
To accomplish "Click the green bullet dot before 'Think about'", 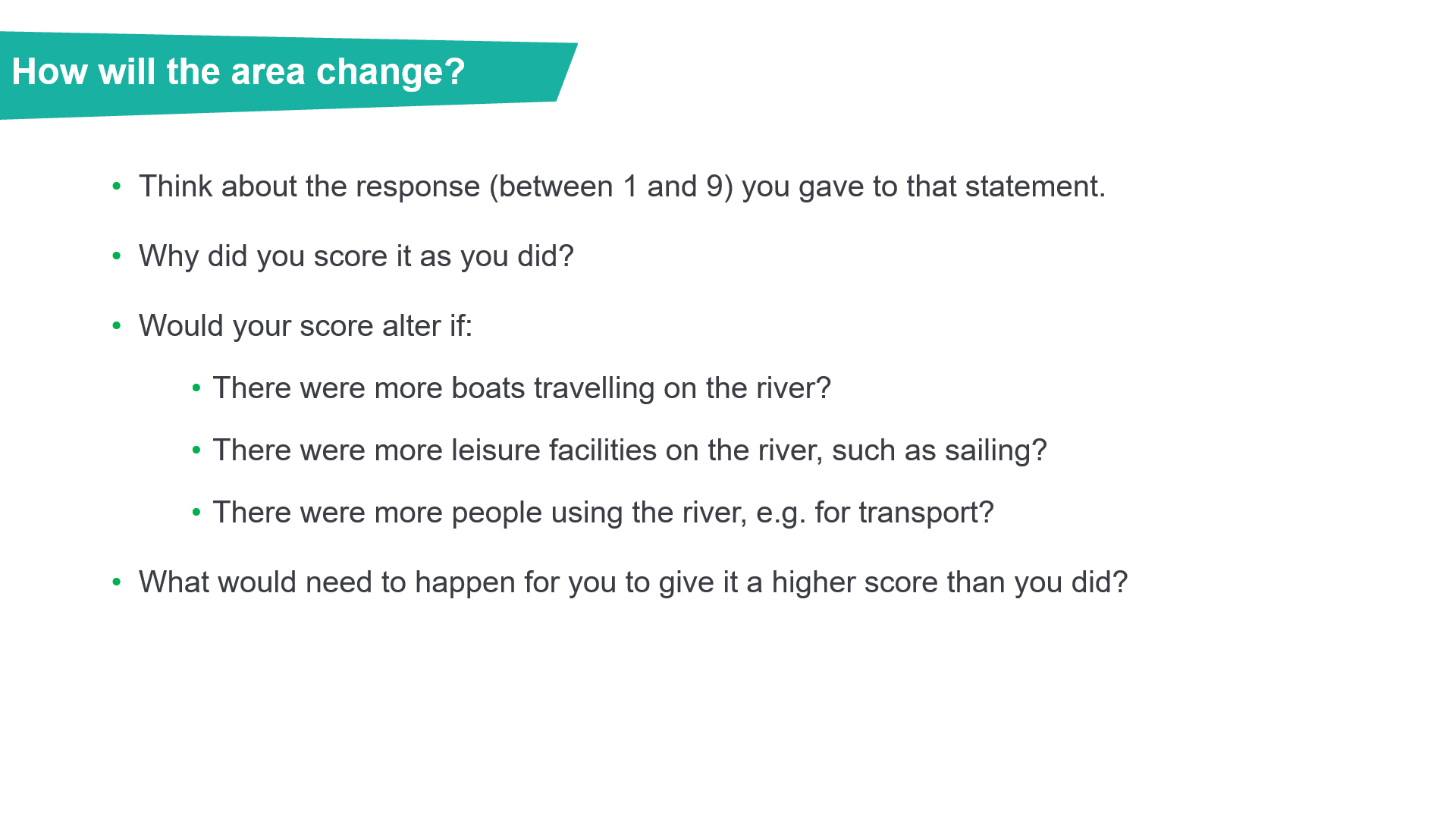I will click(117, 186).
